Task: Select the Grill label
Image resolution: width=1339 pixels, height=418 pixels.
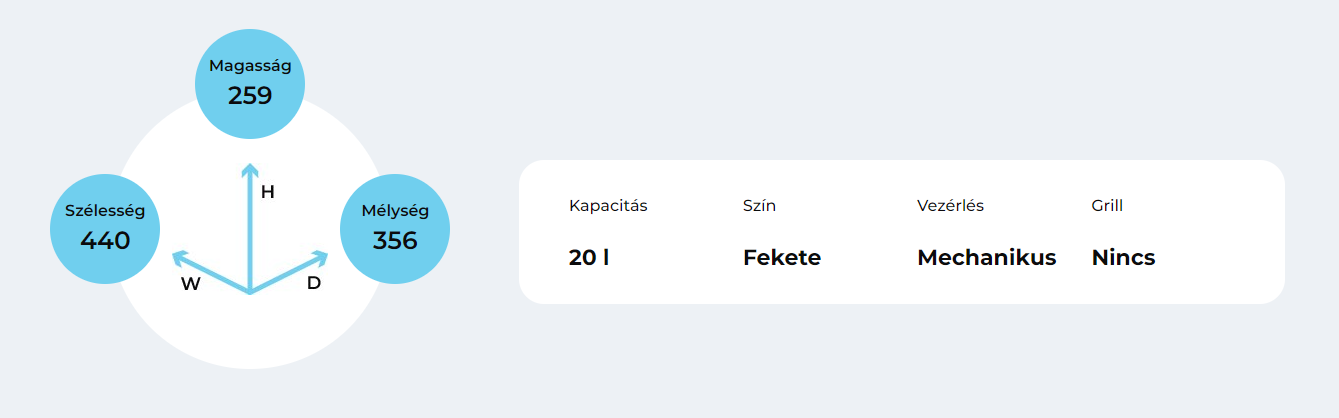Action: click(1107, 206)
